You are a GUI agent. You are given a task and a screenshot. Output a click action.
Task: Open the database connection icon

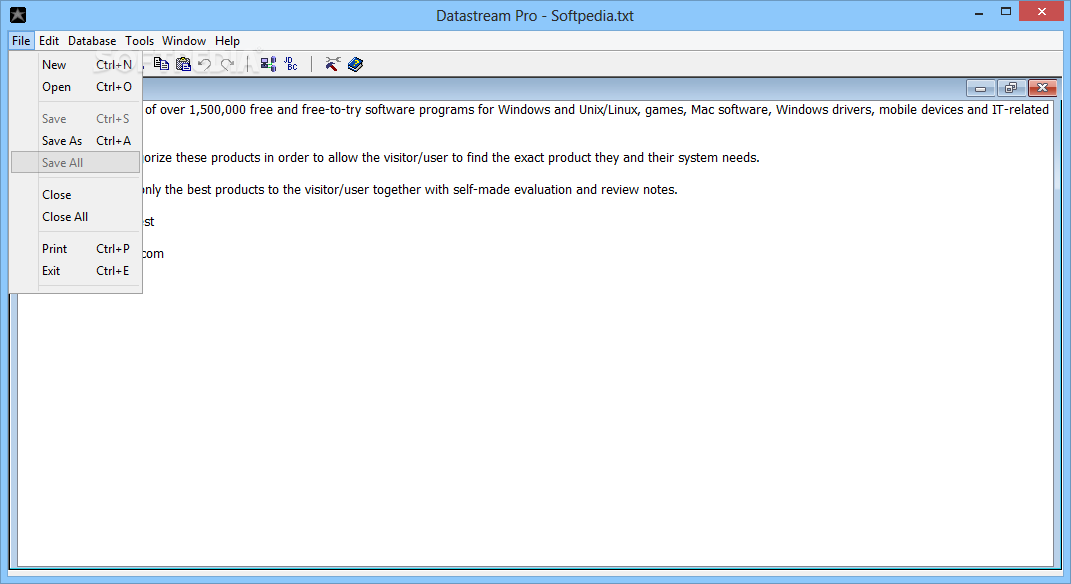[x=268, y=64]
